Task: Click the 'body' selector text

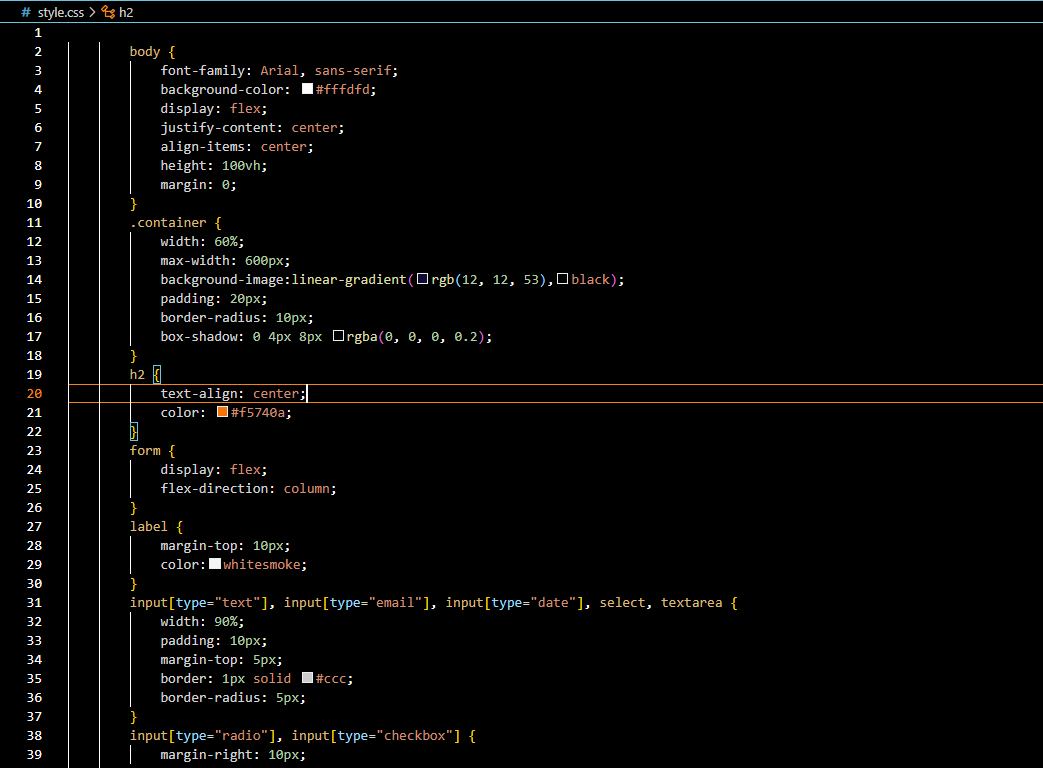Action: coord(145,52)
